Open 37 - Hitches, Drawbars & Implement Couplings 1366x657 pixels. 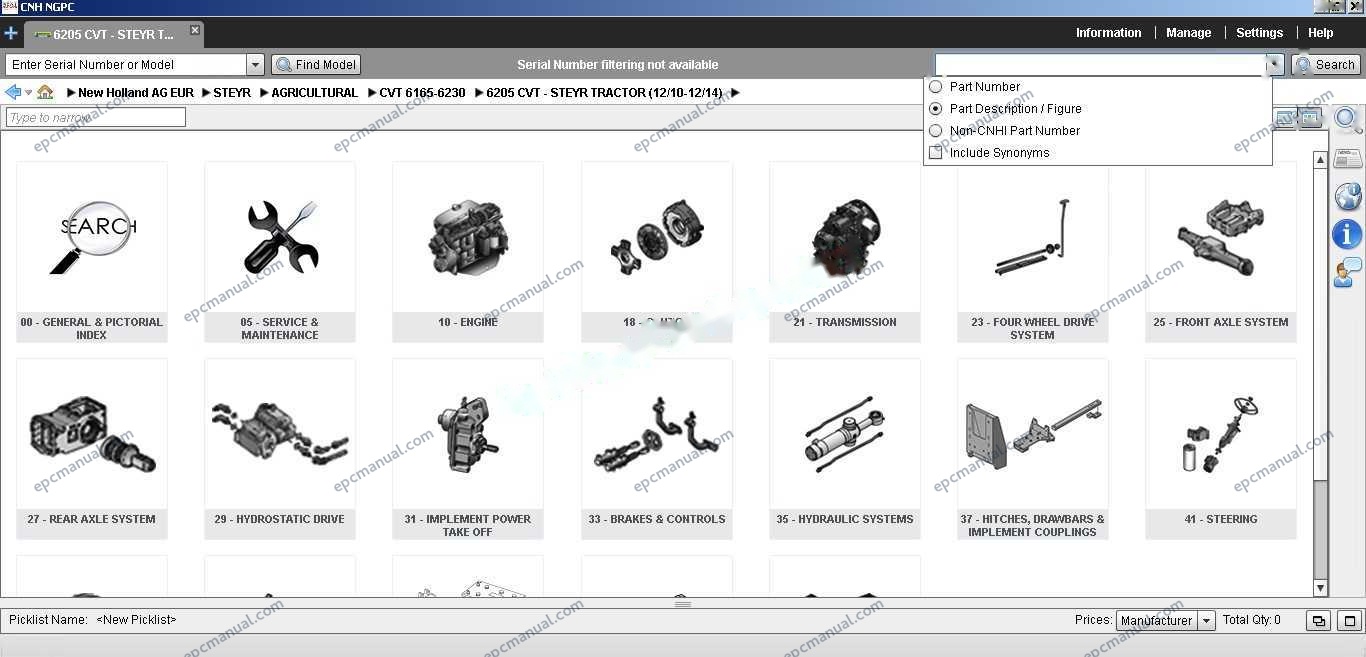1033,449
